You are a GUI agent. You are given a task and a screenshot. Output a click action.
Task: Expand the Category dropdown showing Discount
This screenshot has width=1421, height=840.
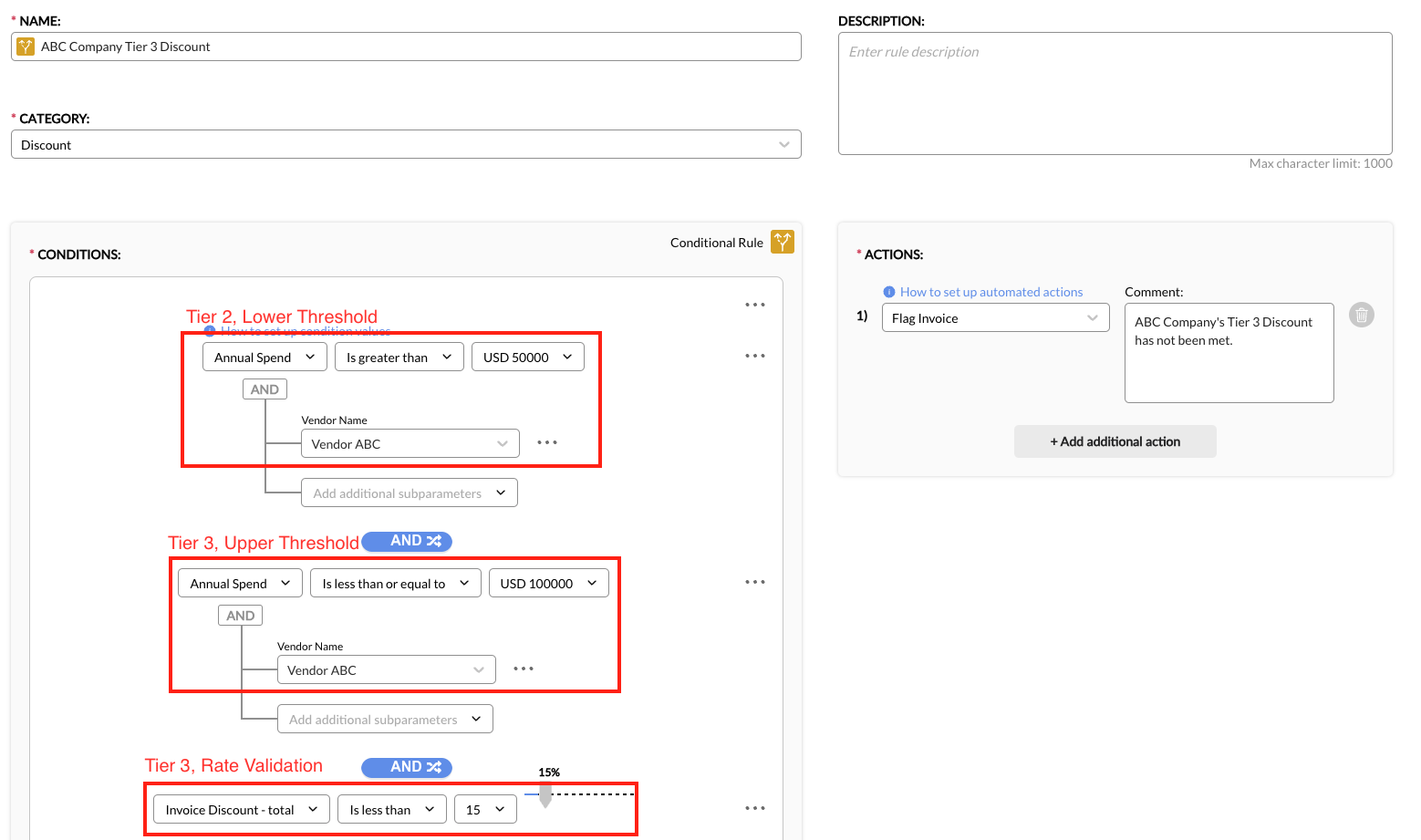(406, 145)
